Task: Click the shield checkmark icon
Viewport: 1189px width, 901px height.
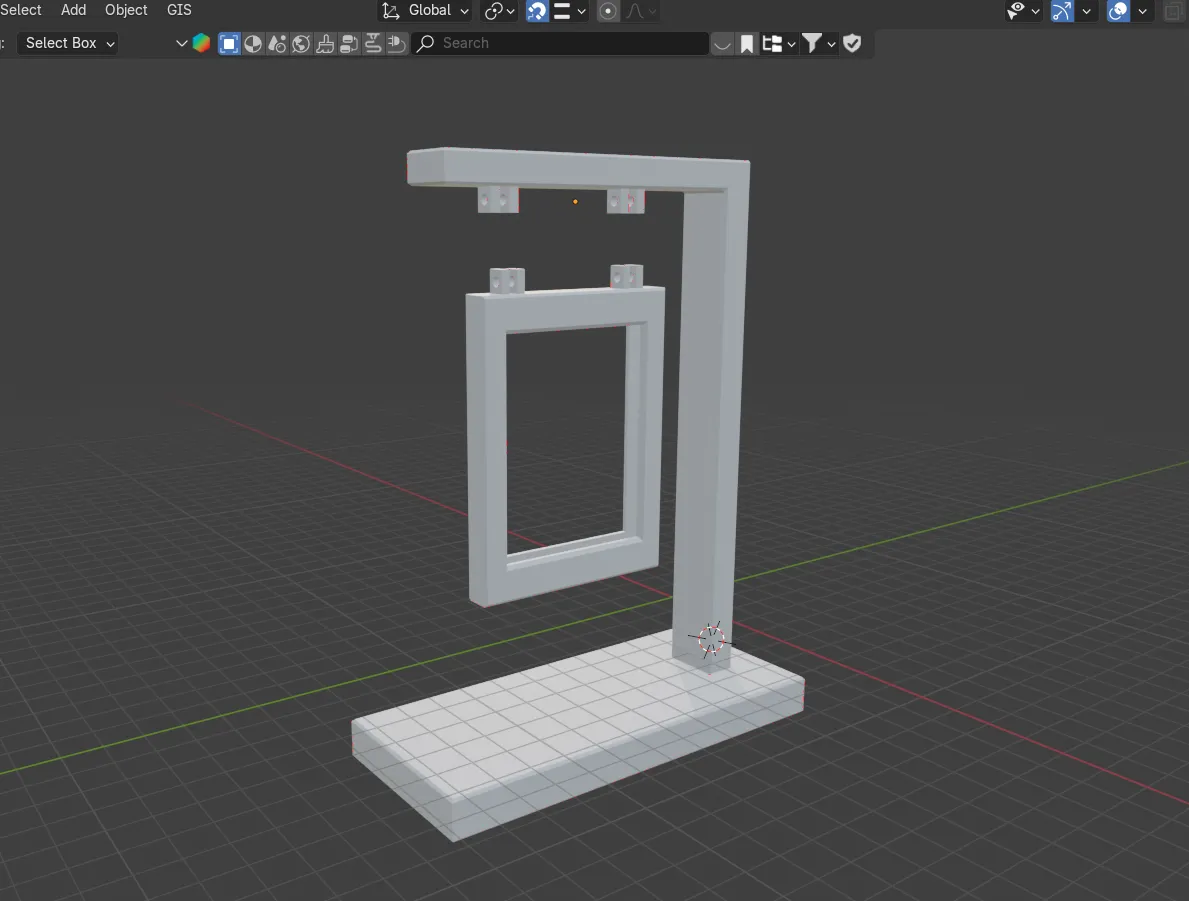Action: [852, 43]
